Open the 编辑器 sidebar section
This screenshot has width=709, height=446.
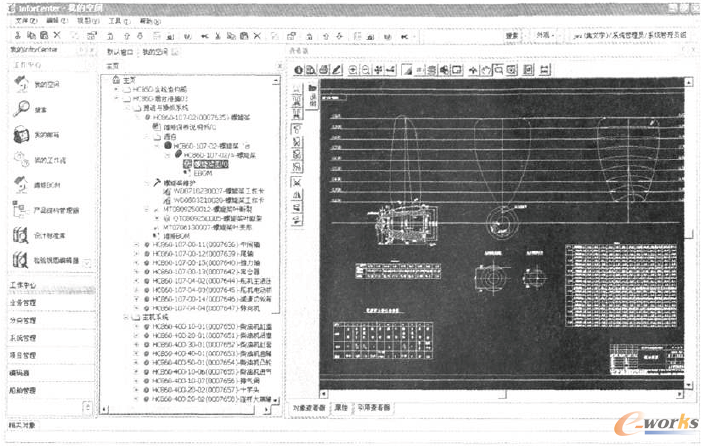click(x=51, y=373)
